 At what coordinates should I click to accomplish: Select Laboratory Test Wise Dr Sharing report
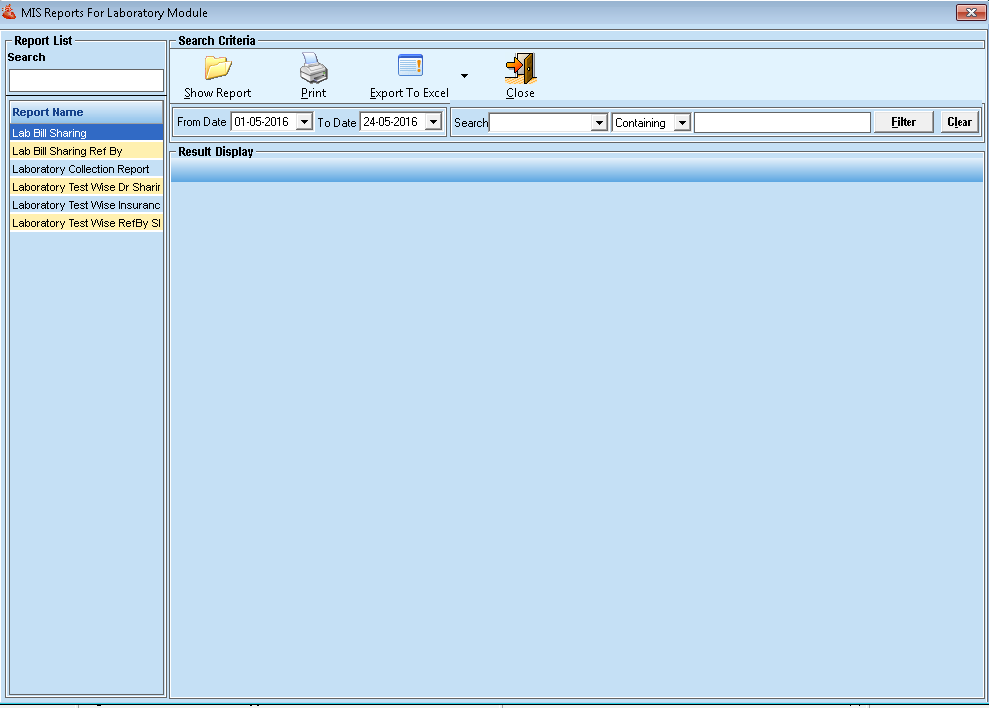click(x=86, y=187)
